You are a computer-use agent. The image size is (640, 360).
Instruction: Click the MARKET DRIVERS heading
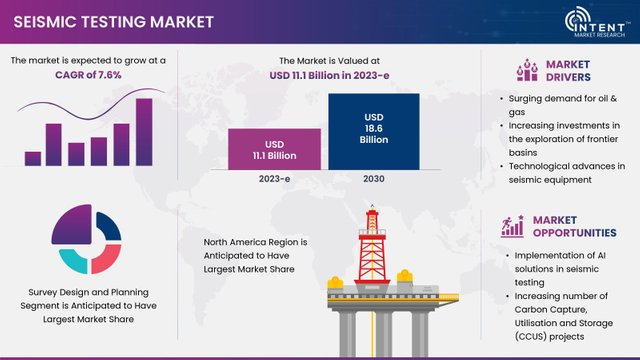tap(568, 71)
